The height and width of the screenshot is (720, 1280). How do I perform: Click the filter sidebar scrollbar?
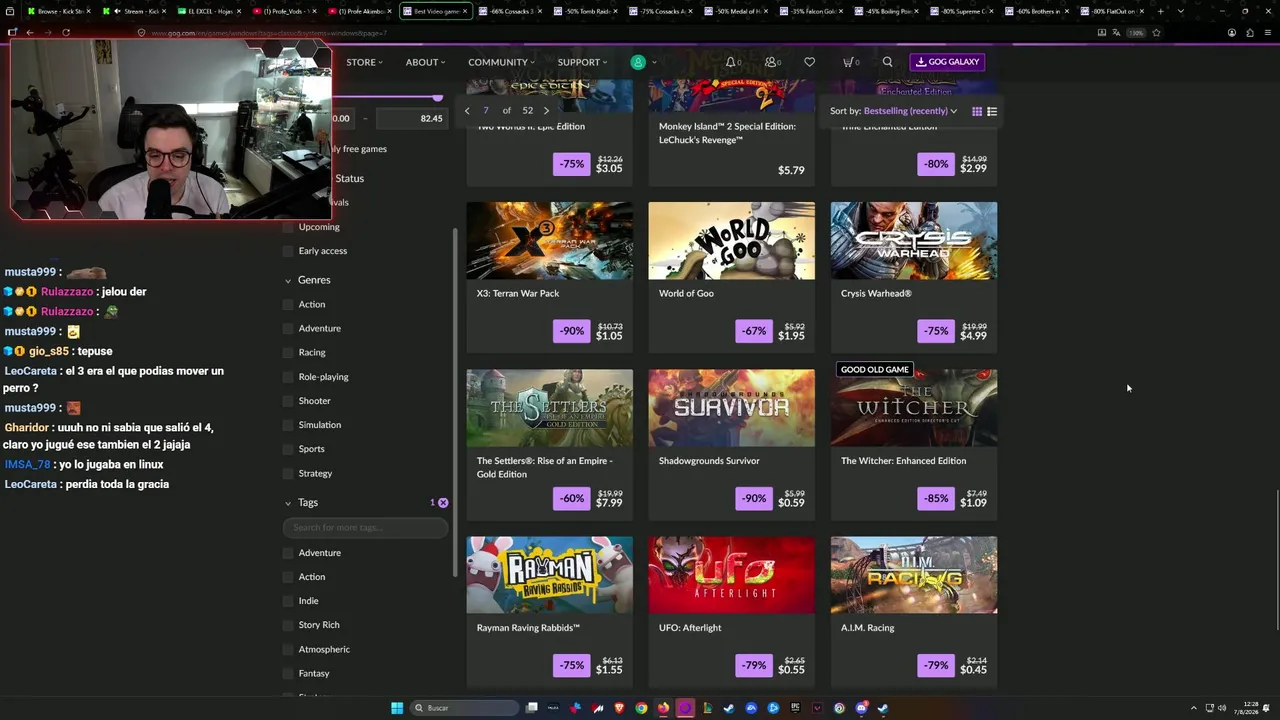coord(456,400)
